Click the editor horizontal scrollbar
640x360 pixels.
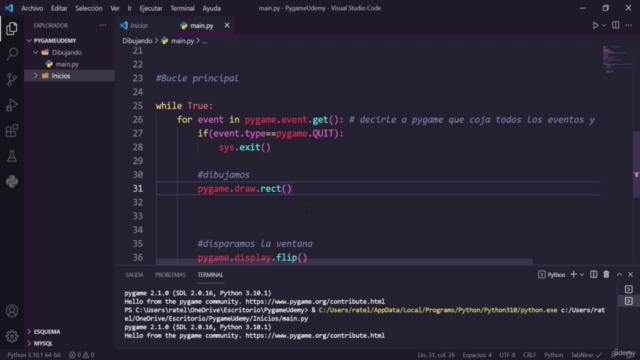pos(344,262)
